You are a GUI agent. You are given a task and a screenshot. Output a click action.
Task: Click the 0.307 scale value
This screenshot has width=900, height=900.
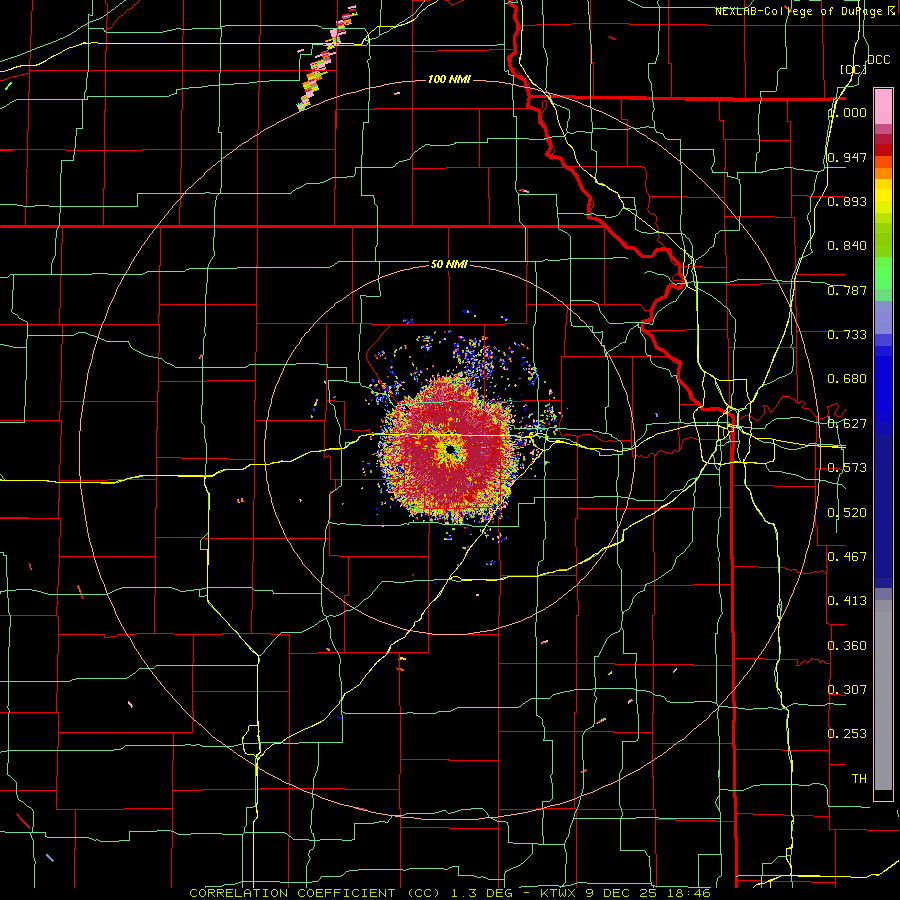point(847,689)
